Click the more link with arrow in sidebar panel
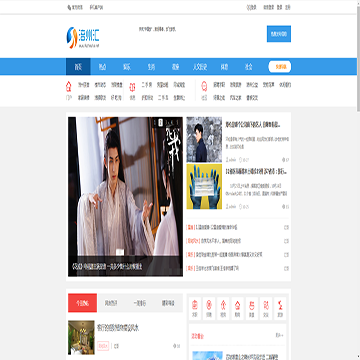The height and width of the screenshot is (360, 360). pyautogui.click(x=279, y=335)
